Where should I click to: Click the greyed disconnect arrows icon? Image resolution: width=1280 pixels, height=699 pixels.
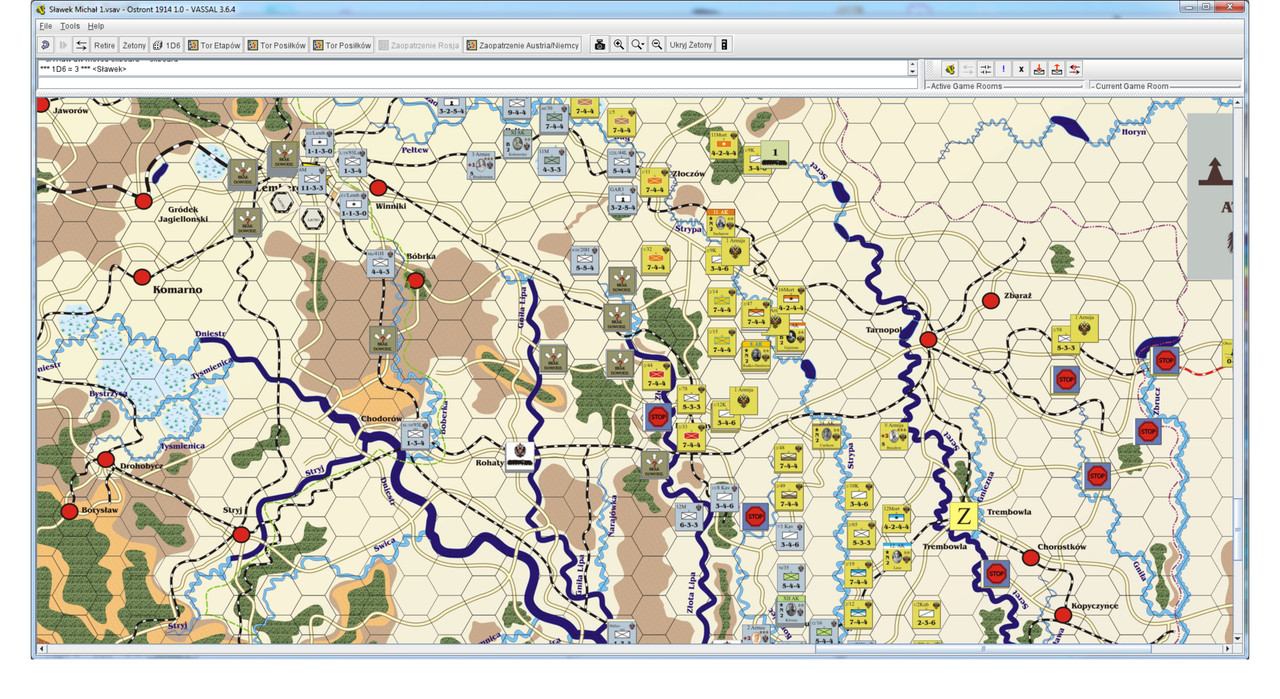[967, 69]
